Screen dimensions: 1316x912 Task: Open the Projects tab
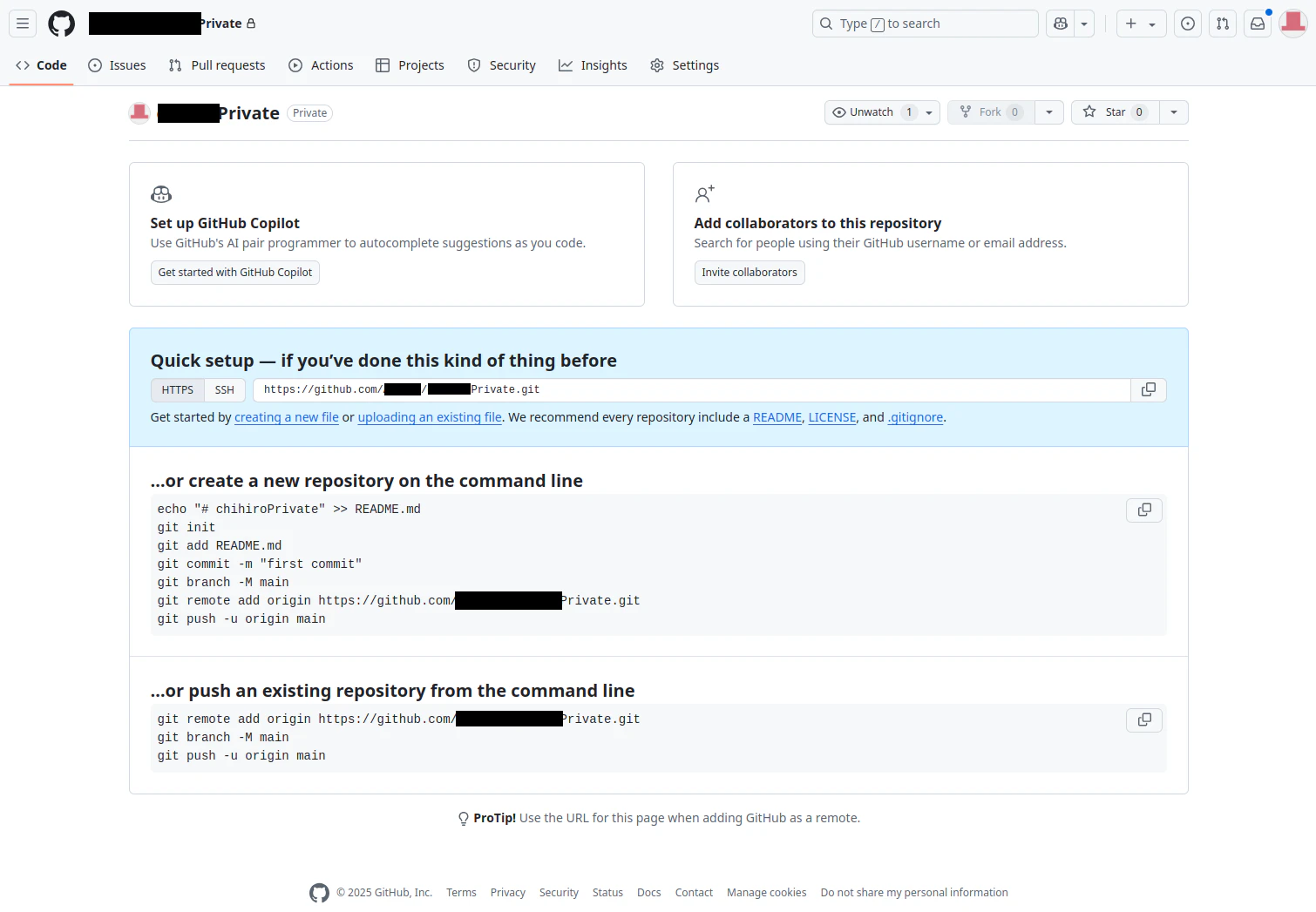click(x=410, y=65)
